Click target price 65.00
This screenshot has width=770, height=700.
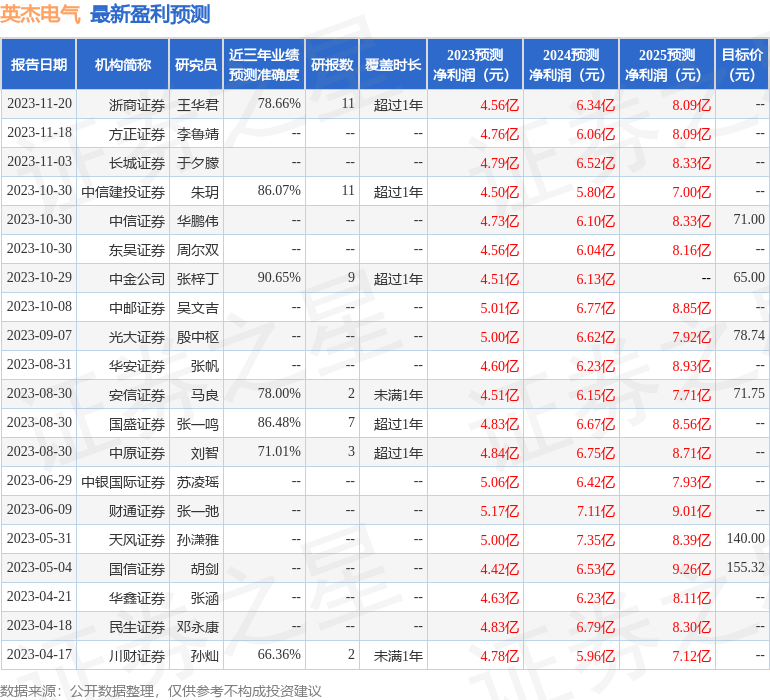coord(749,278)
